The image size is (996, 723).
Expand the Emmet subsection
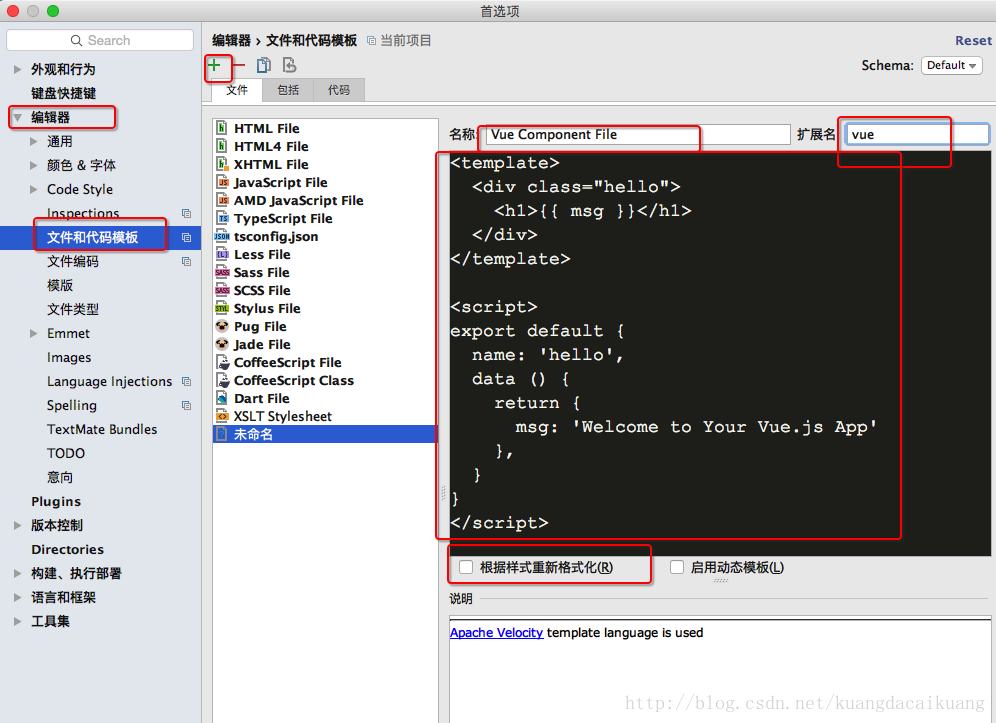pyautogui.click(x=34, y=334)
